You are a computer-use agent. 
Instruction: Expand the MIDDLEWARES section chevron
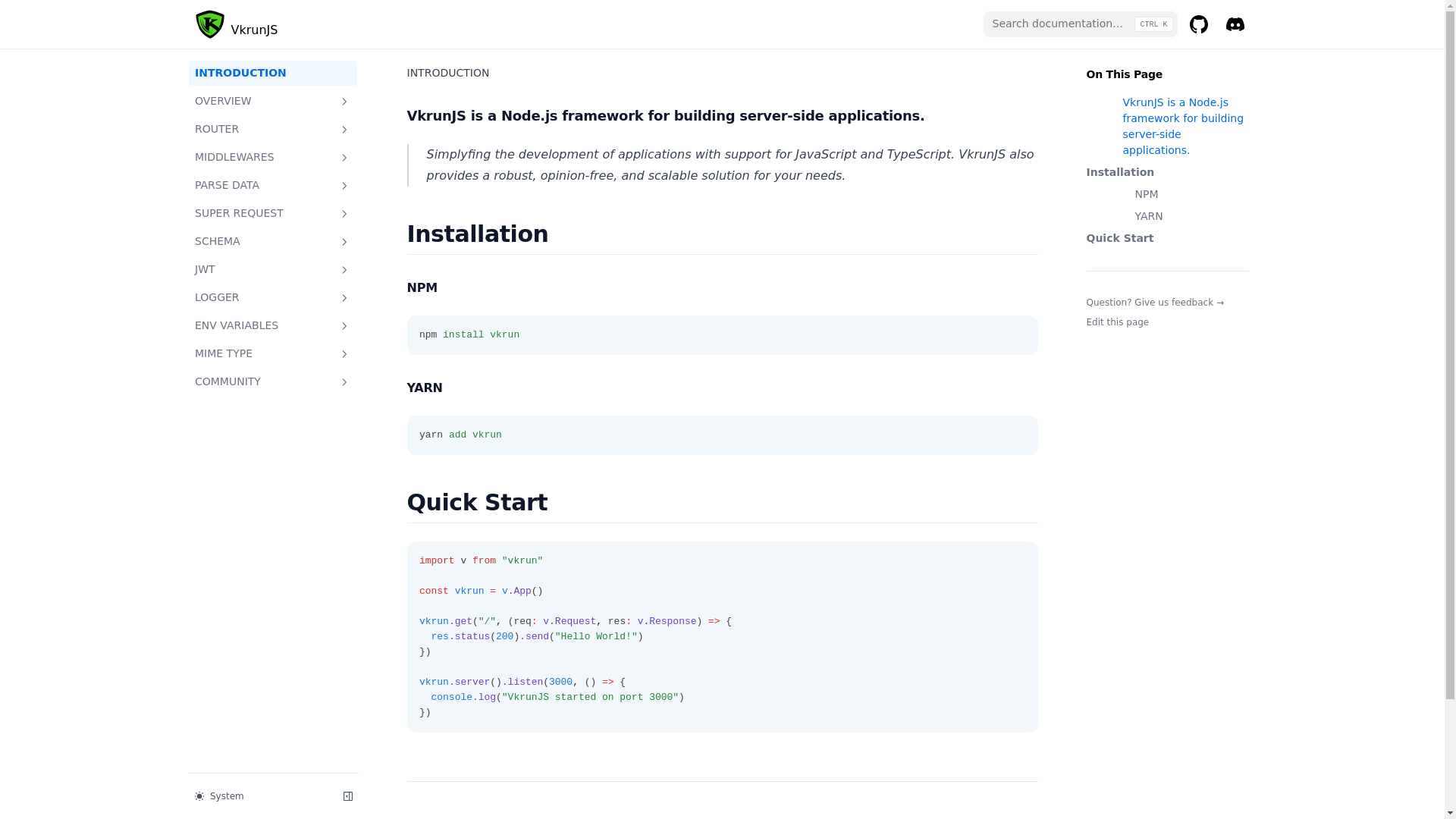click(x=344, y=157)
